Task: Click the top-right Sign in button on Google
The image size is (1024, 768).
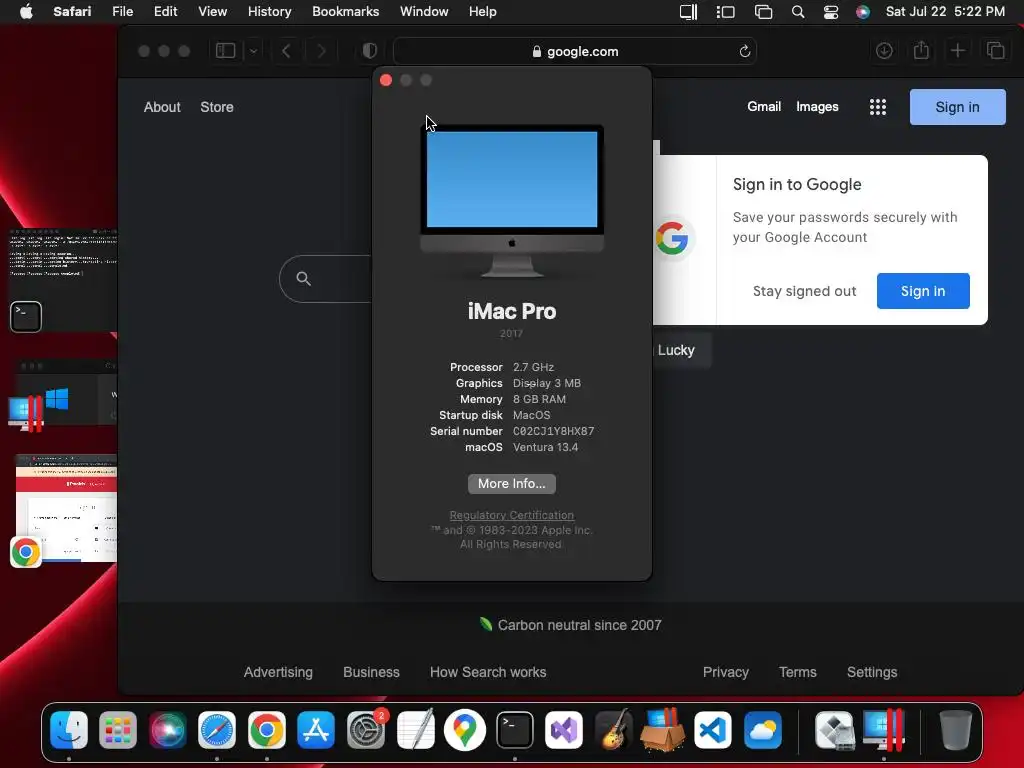Action: pyautogui.click(x=957, y=107)
